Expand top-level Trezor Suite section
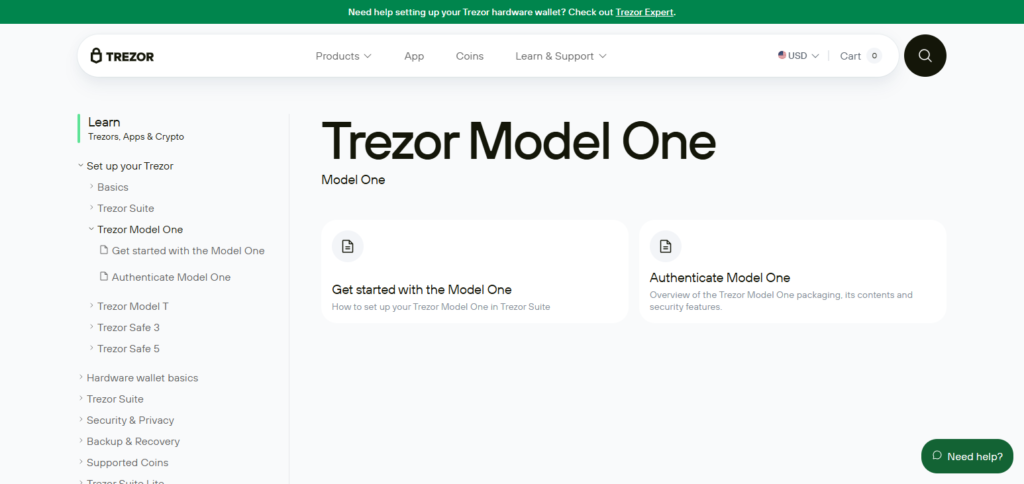 [80, 398]
